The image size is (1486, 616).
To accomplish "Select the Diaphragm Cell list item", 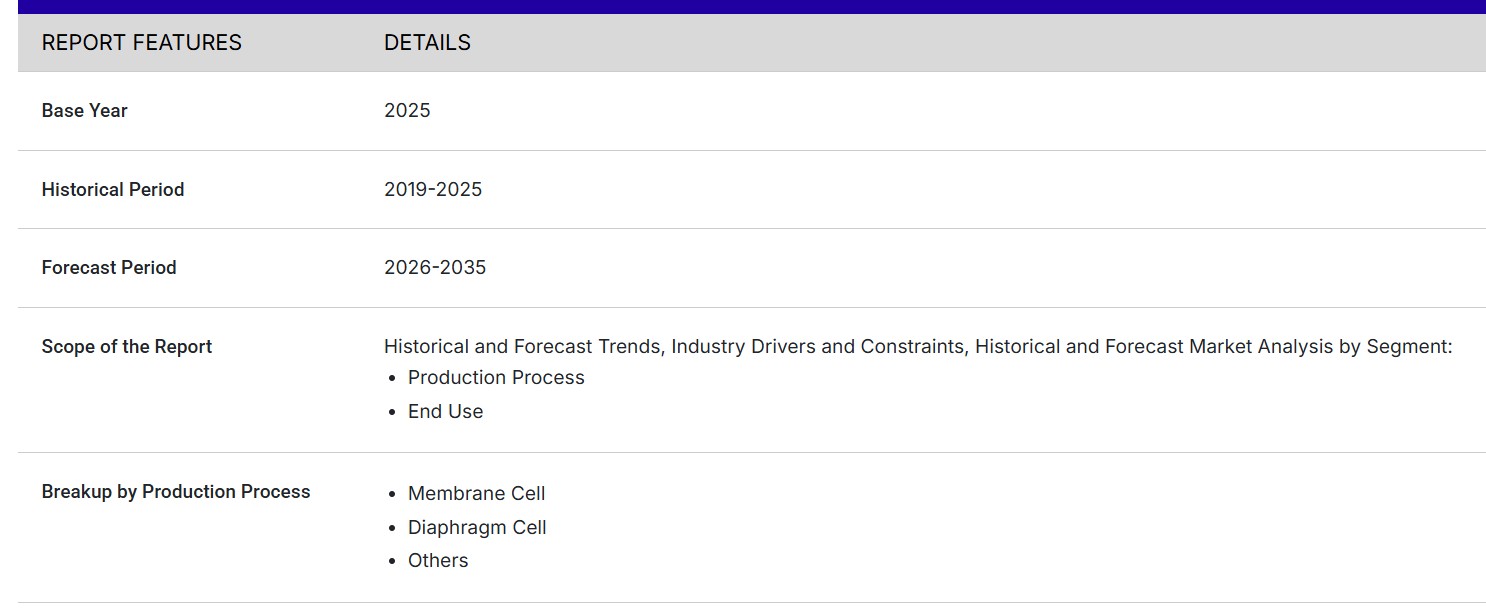I will tap(477, 528).
